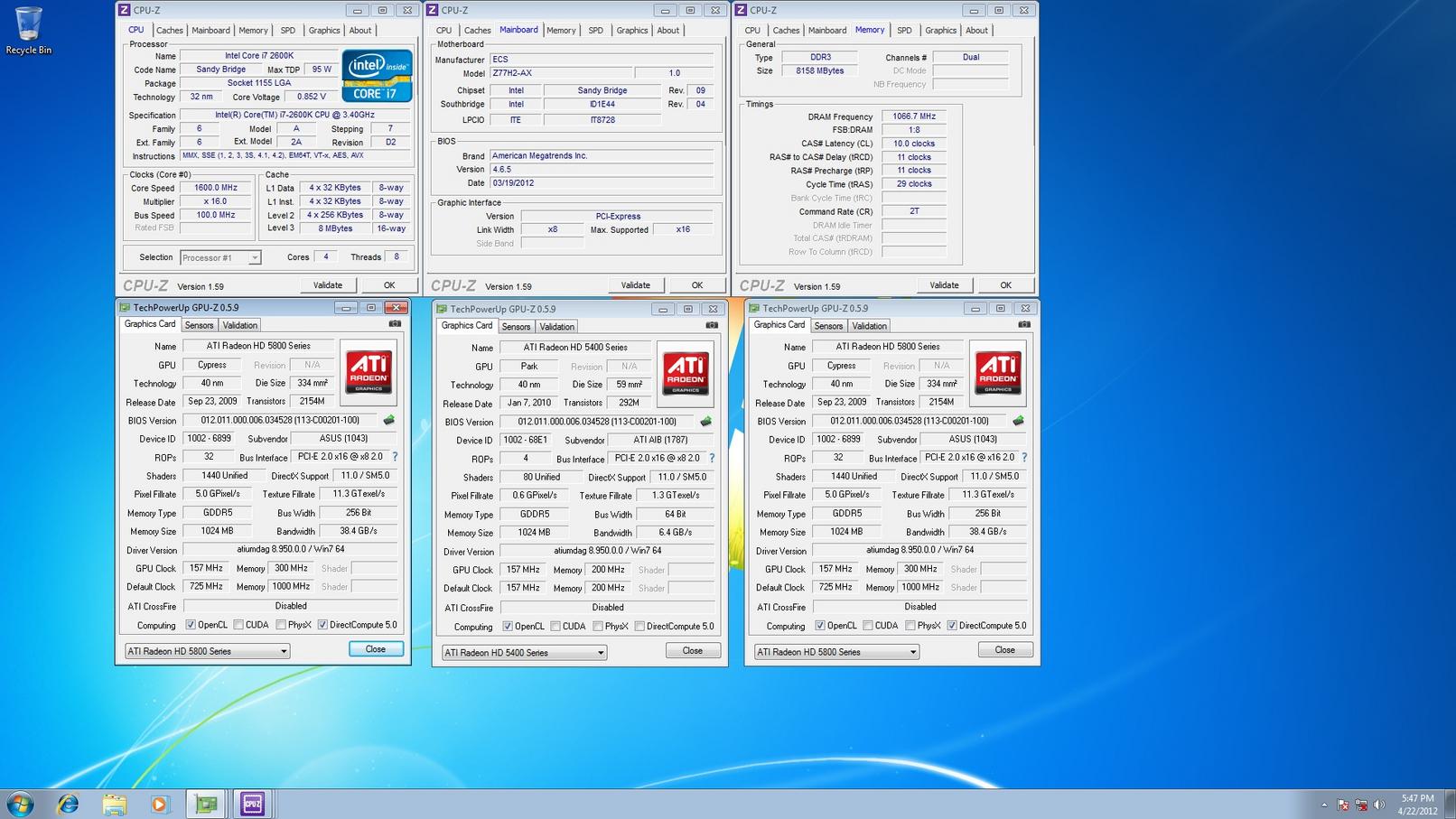Click ATI logo in GPU-Z window showing x16 @ x16 2.0

tap(998, 373)
